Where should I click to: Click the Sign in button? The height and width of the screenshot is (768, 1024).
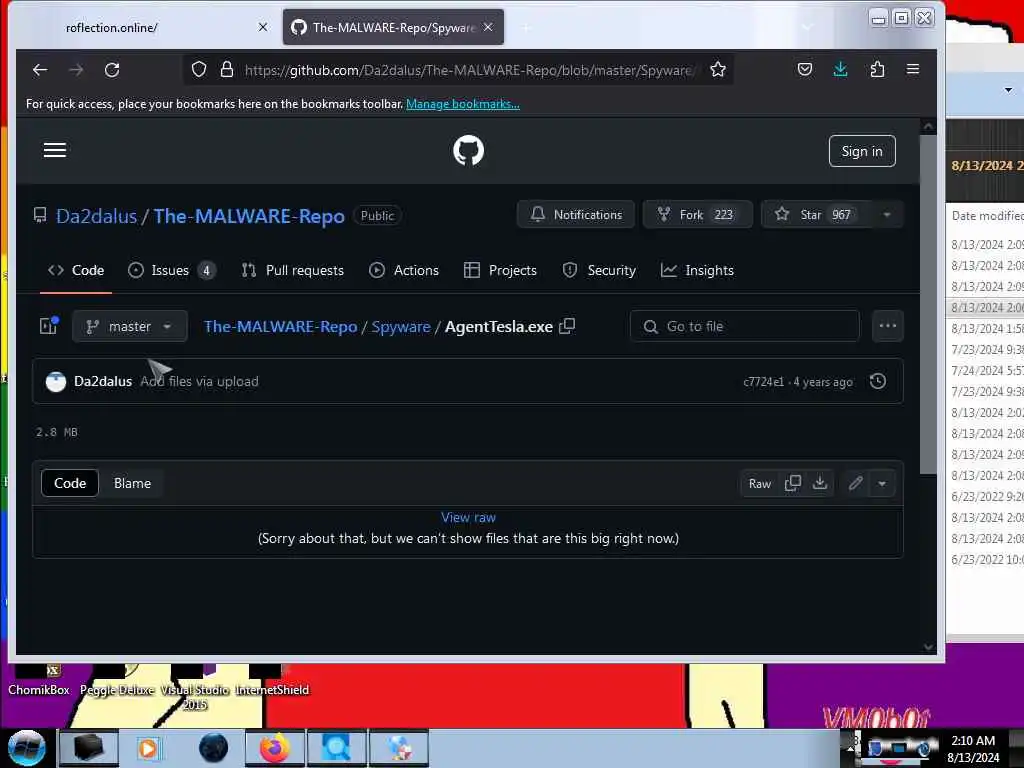(862, 151)
